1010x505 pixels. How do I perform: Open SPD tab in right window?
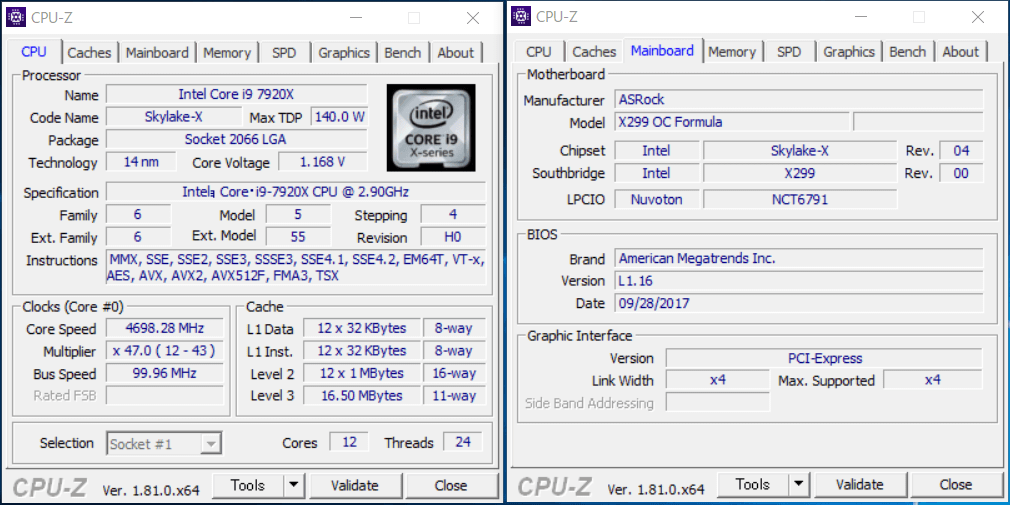(x=789, y=52)
